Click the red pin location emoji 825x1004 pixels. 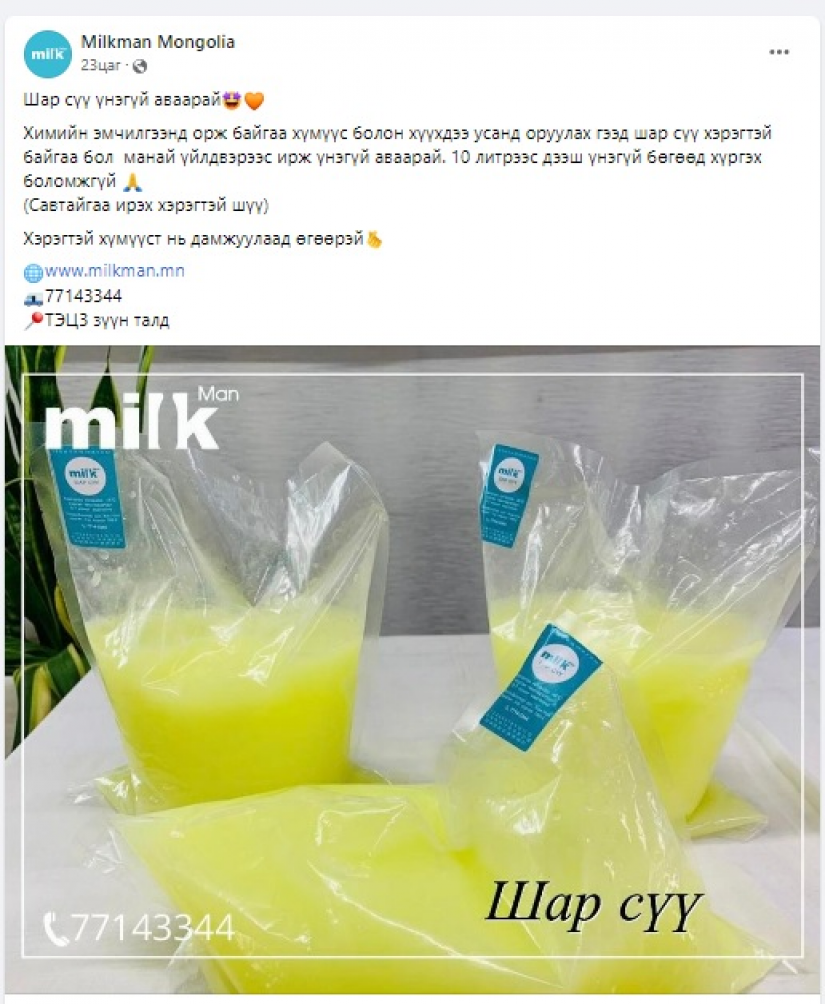pos(33,321)
